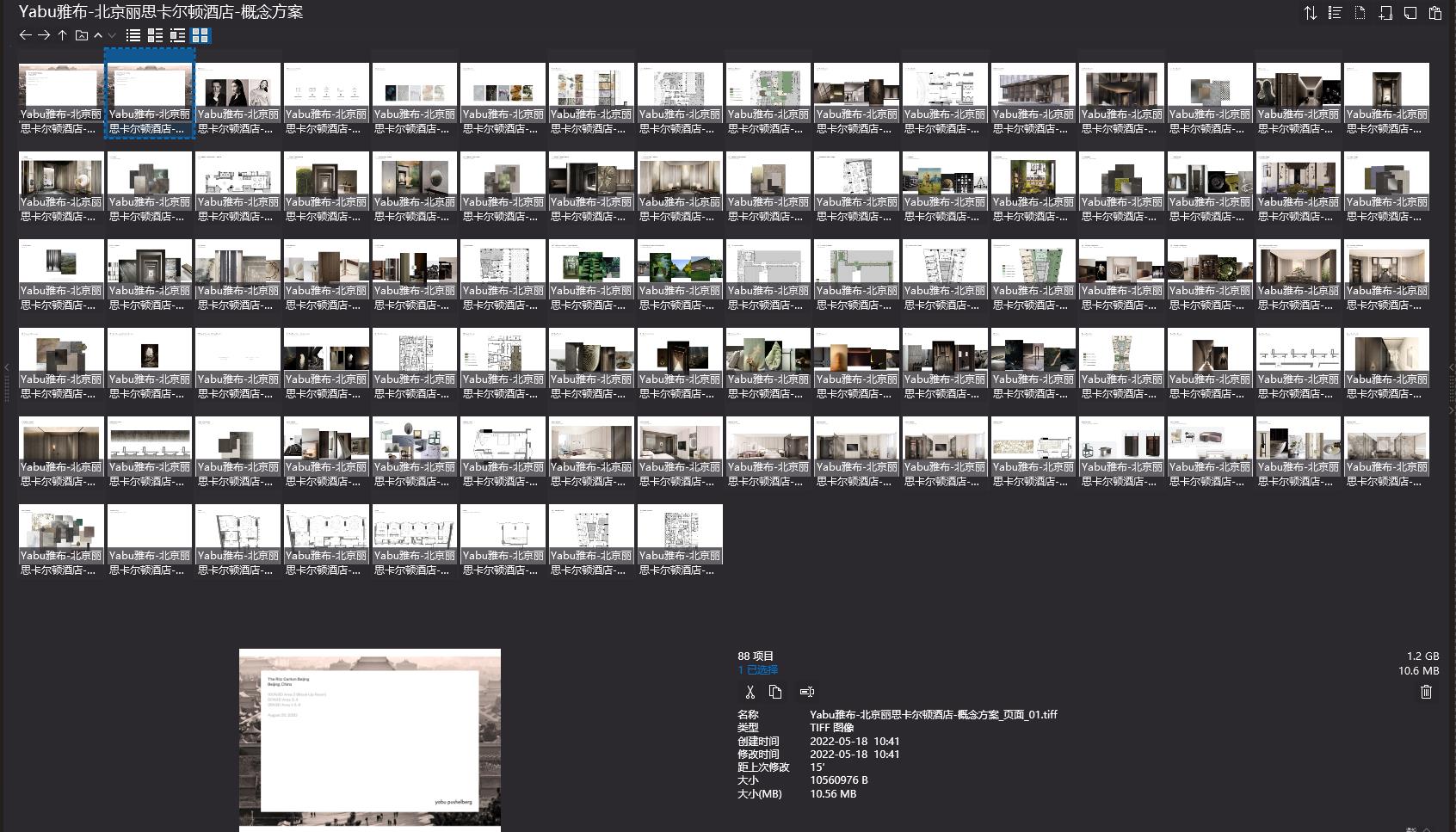1456x832 pixels.
Task: Click the new file icon
Action: click(1360, 13)
